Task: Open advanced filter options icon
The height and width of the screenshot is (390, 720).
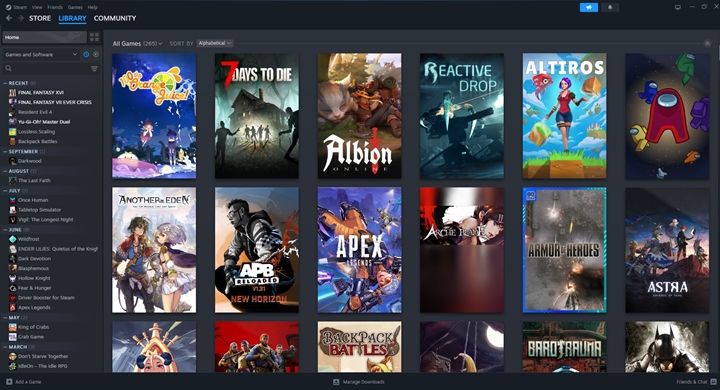Action: pyautogui.click(x=94, y=68)
